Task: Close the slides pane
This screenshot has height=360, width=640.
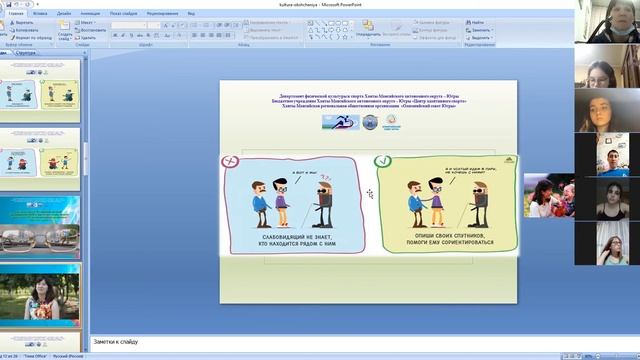Action: point(84,53)
